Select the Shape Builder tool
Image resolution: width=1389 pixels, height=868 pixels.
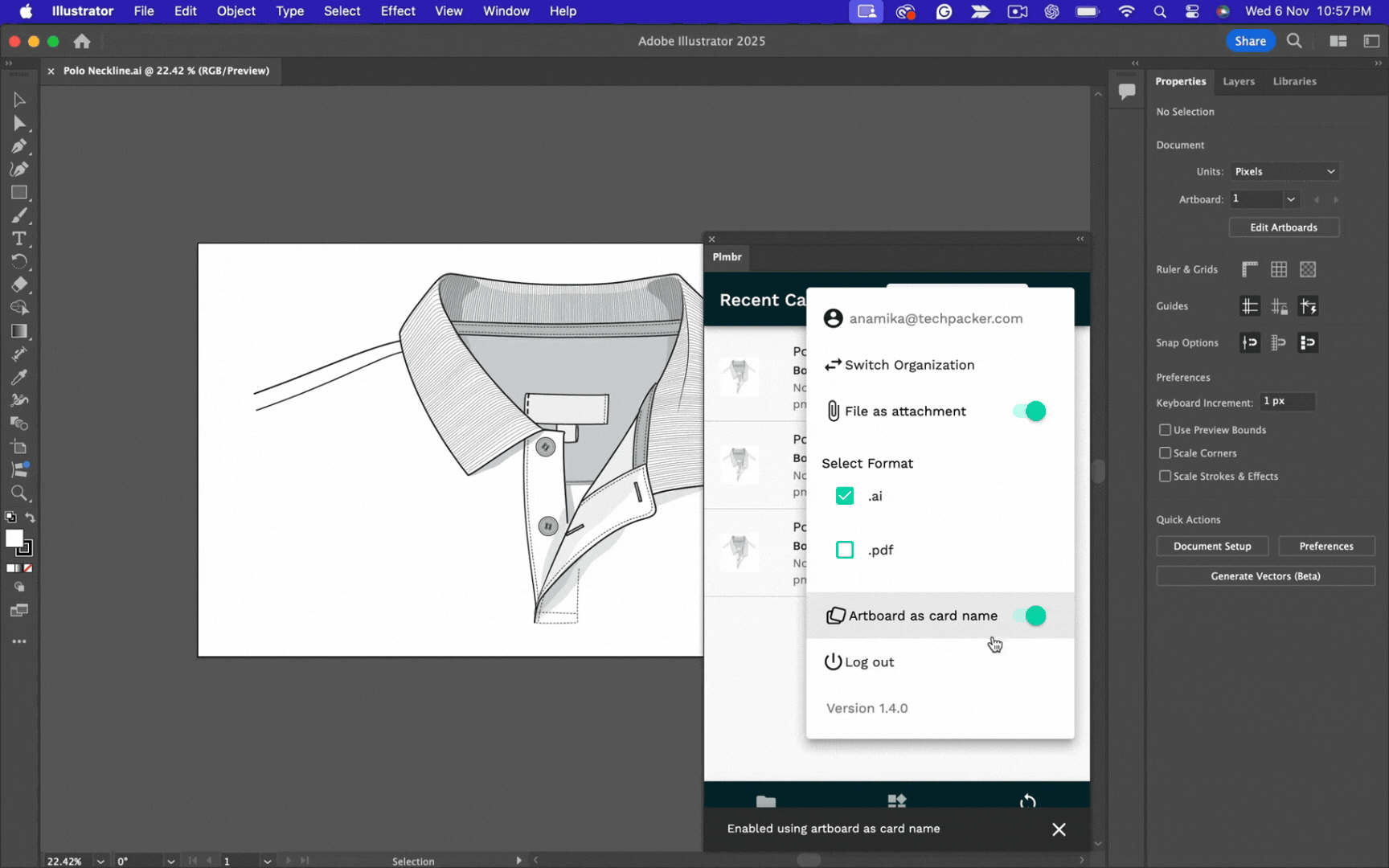pyautogui.click(x=19, y=308)
